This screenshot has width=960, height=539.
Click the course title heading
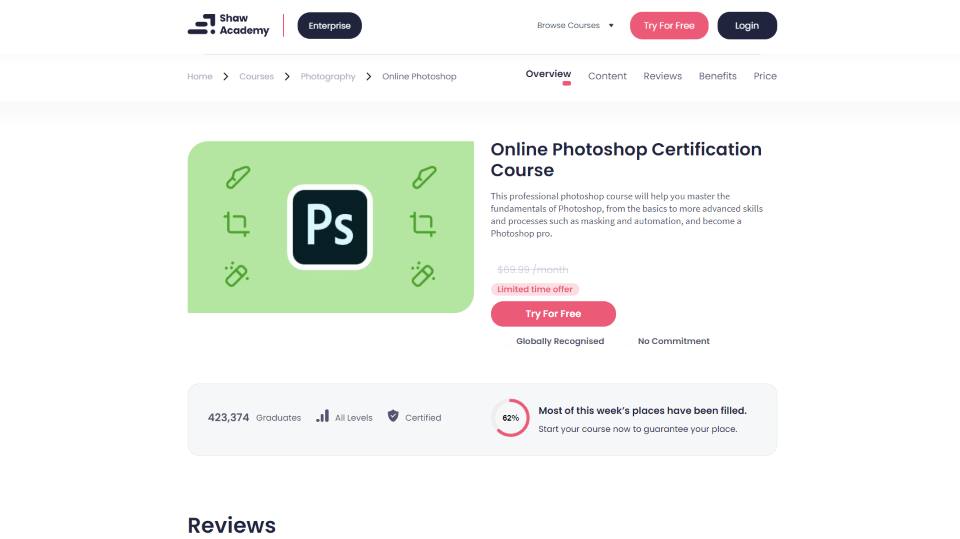[x=626, y=159]
